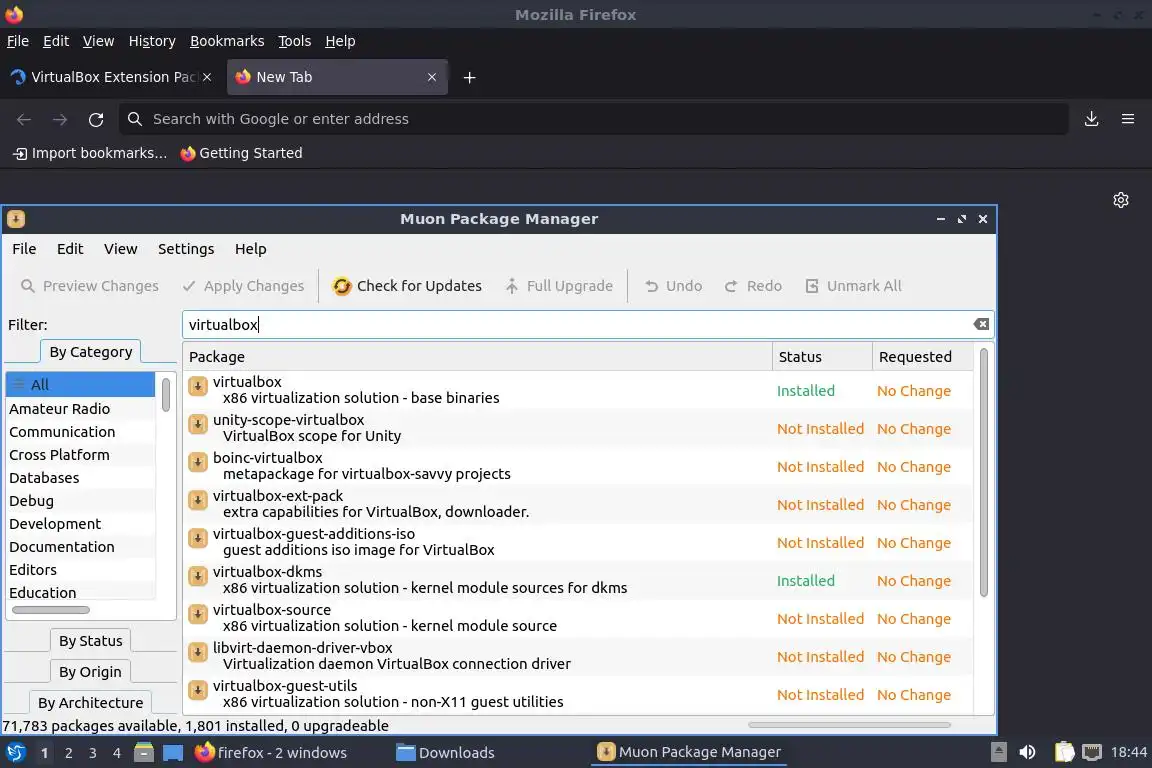Select the By Category filter tab
The width and height of the screenshot is (1152, 768).
tap(90, 352)
